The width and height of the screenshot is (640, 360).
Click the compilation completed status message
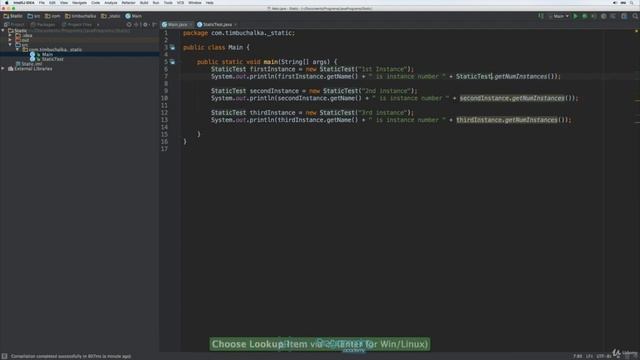(x=71, y=356)
